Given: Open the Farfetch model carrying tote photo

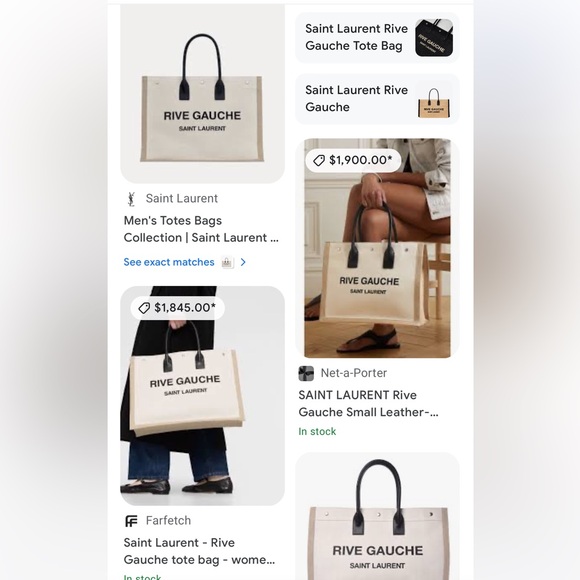Looking at the screenshot, I should 202,396.
